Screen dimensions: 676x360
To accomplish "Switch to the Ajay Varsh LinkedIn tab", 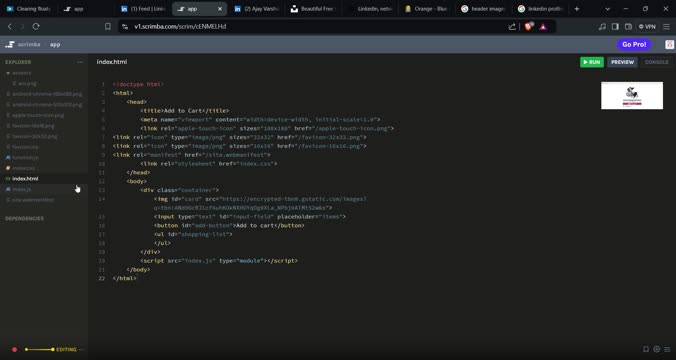I will (x=256, y=9).
